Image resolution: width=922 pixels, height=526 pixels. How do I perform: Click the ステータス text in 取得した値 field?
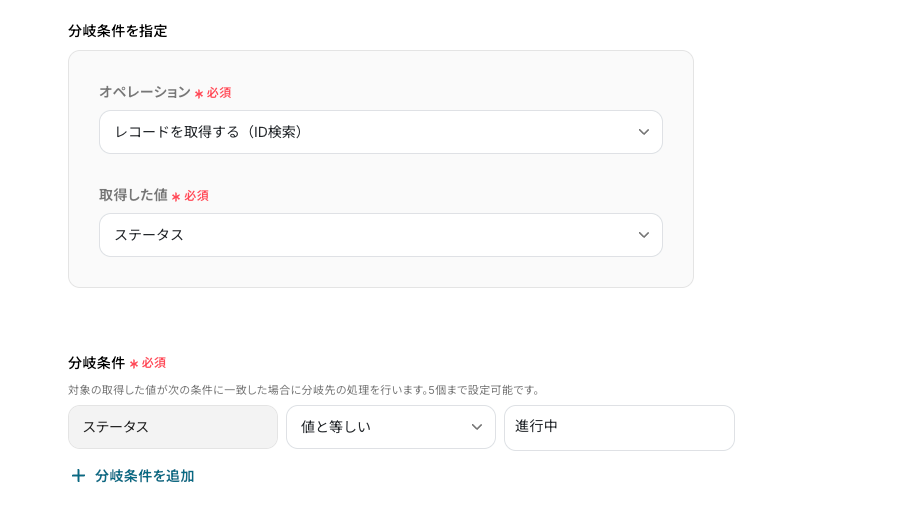tap(149, 235)
